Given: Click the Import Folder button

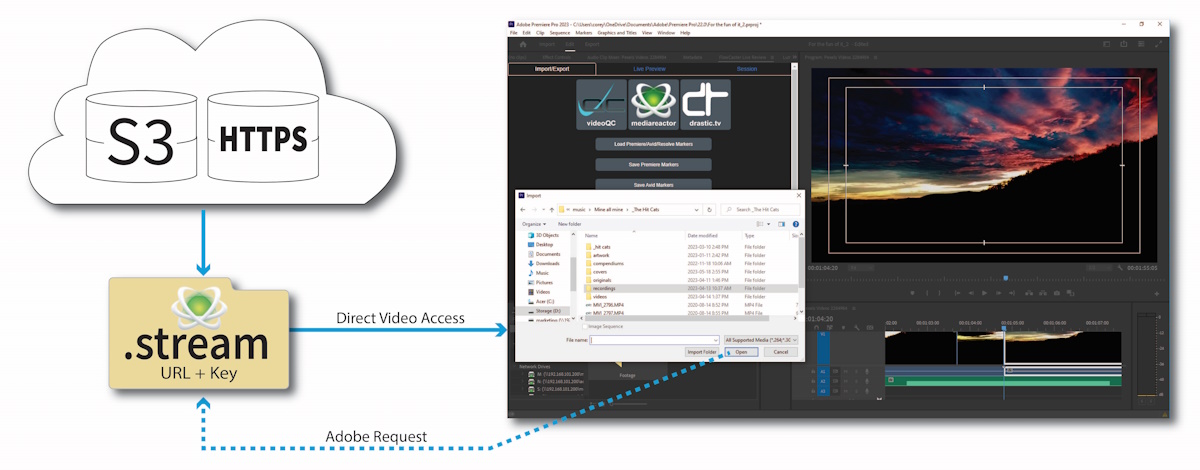Looking at the screenshot, I should tap(702, 352).
